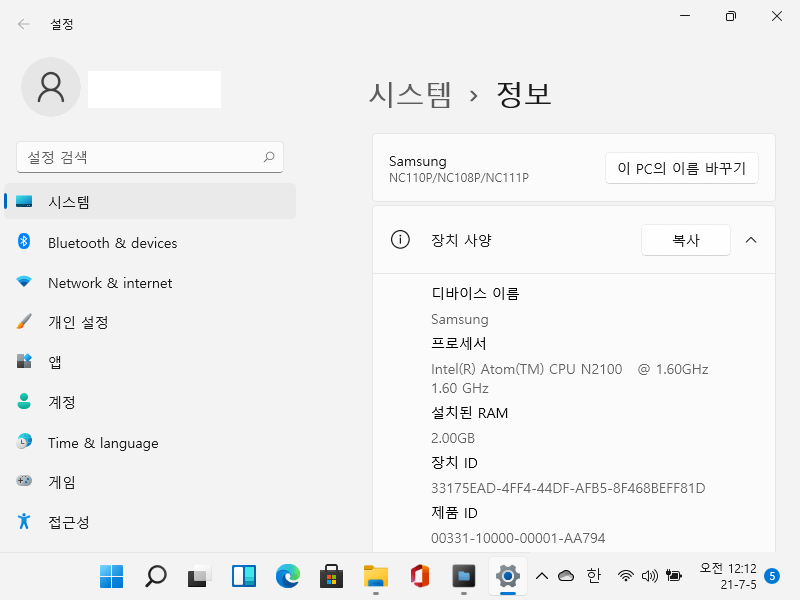
Task: Open the user account avatar
Action: point(51,87)
